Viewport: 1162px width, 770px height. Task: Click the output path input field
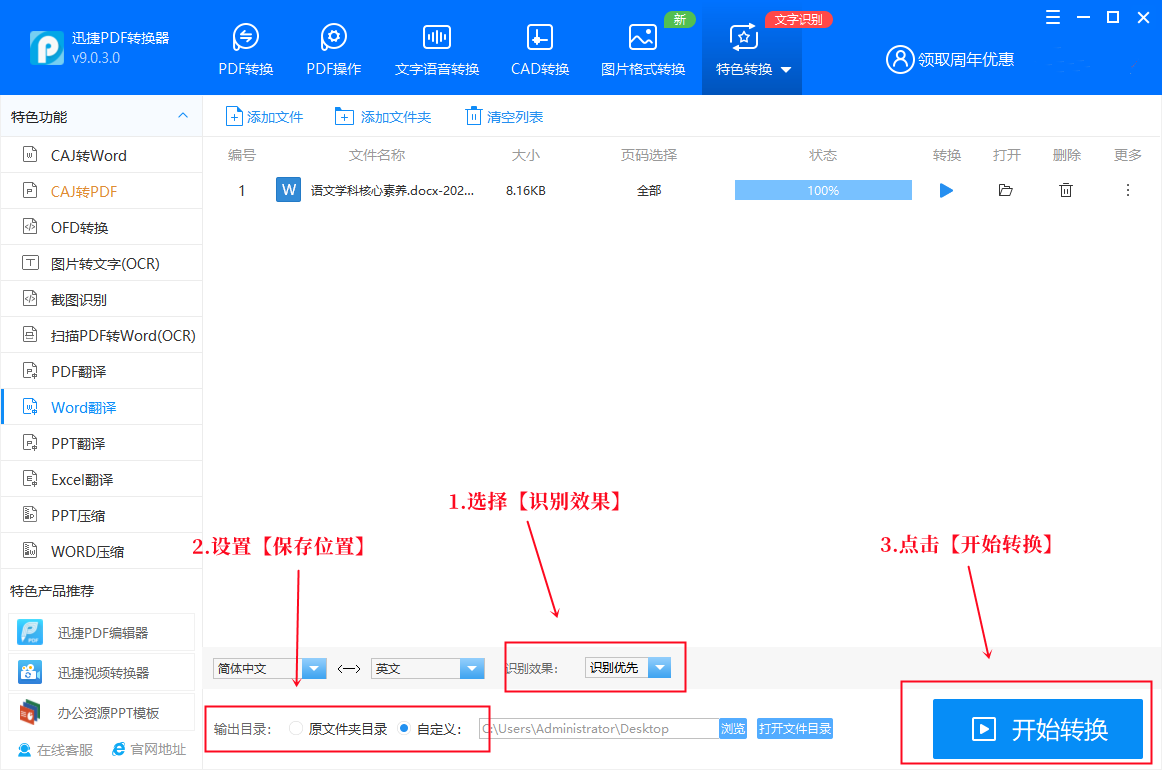pos(599,728)
